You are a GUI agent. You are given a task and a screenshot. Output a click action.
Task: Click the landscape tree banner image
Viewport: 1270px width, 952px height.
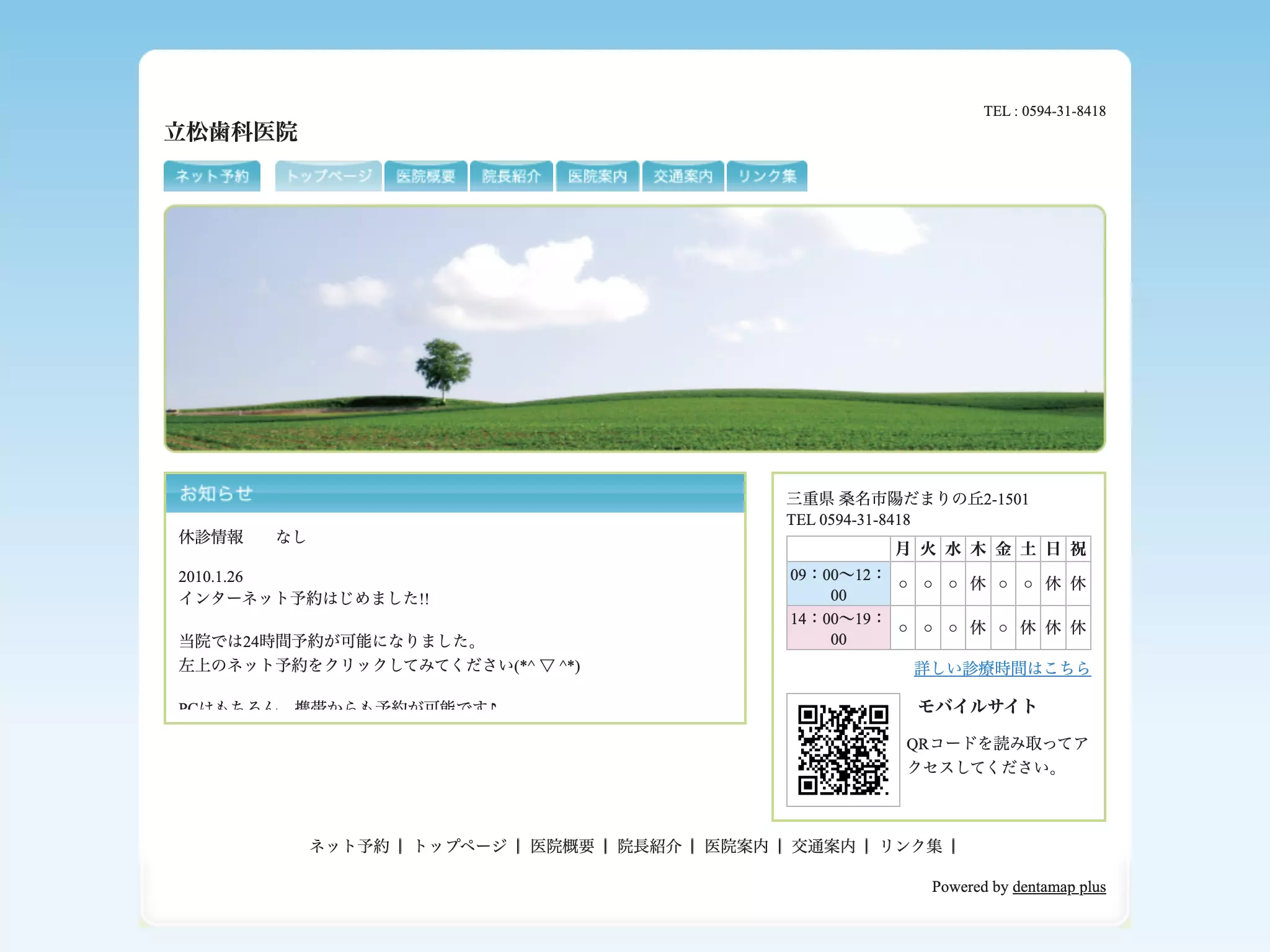point(635,328)
